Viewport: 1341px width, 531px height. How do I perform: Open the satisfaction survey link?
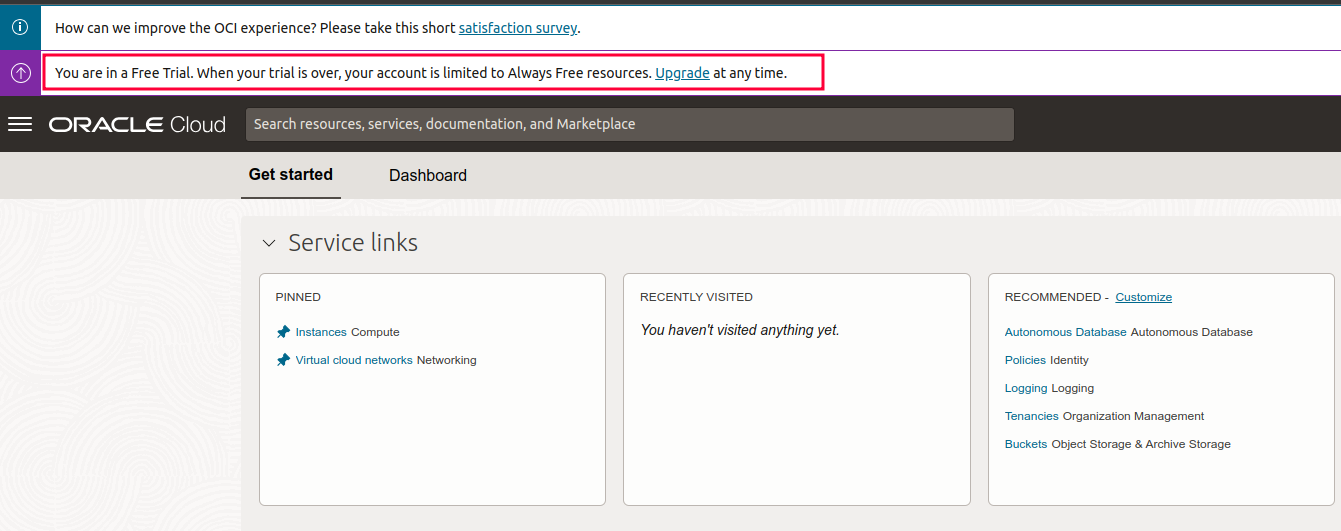coord(518,28)
